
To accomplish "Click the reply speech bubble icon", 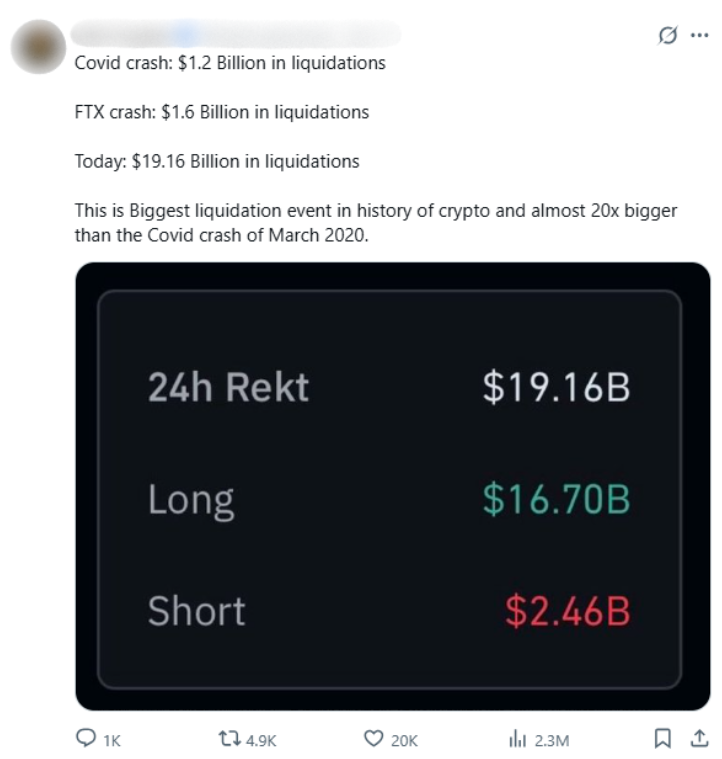I will (87, 738).
